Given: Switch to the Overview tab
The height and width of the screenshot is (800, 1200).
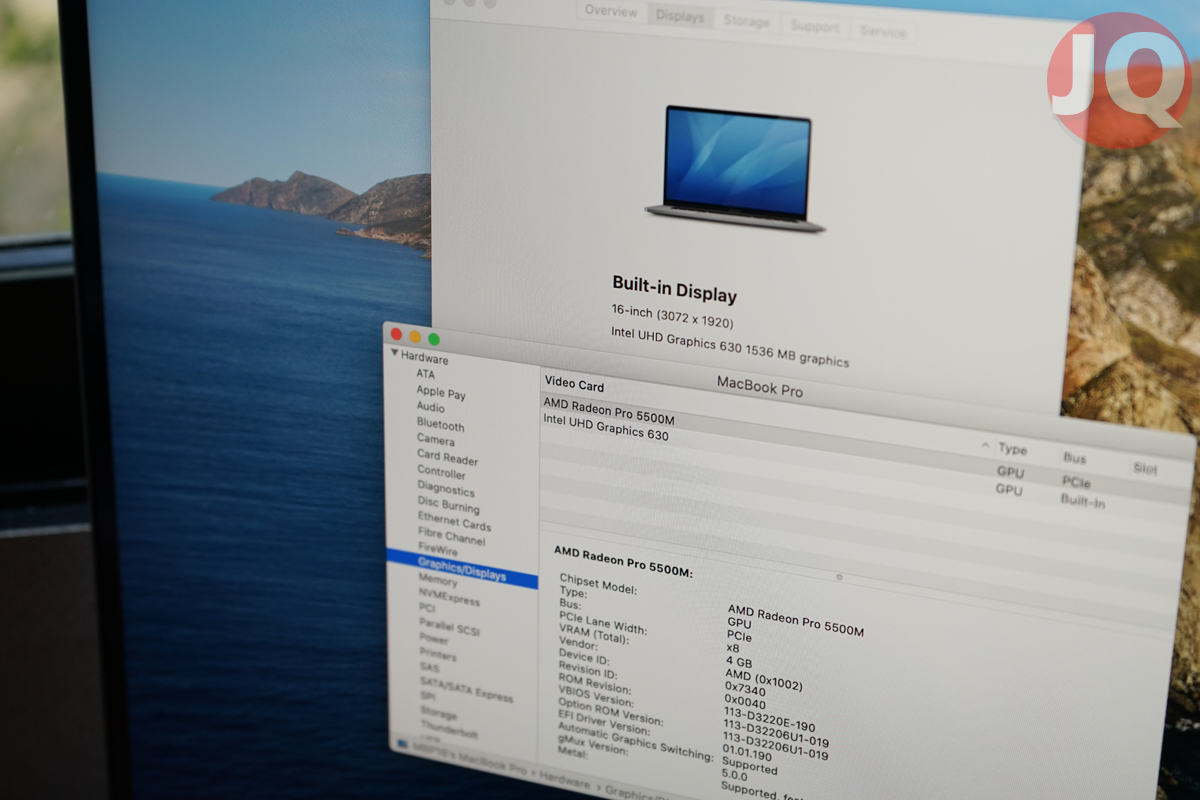Looking at the screenshot, I should 611,12.
